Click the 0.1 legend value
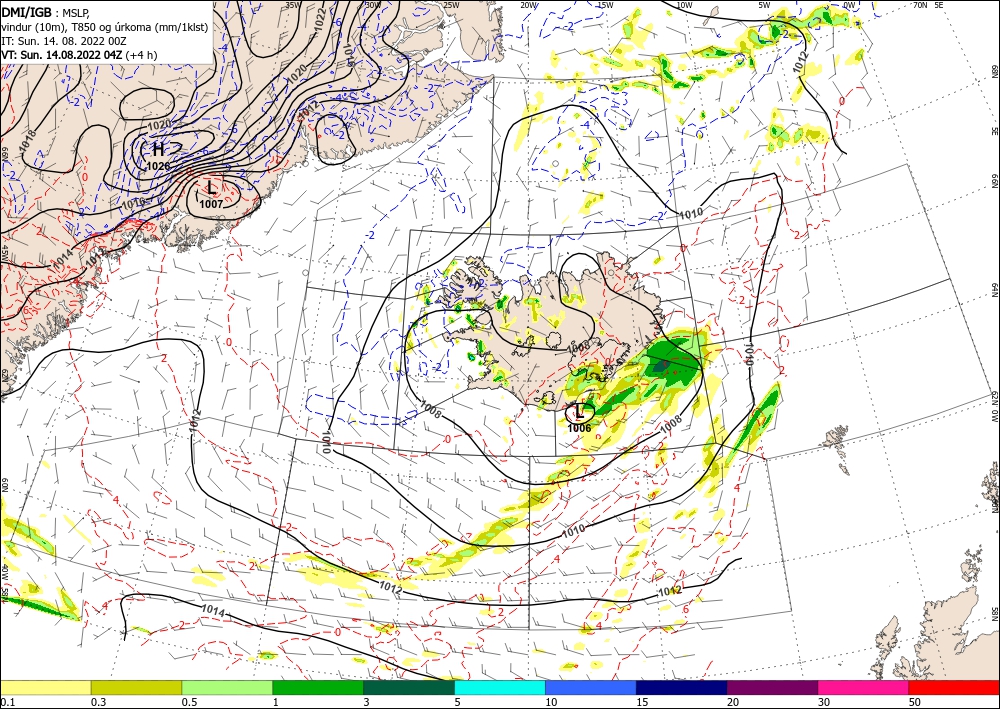1000x709 pixels. coord(6,702)
